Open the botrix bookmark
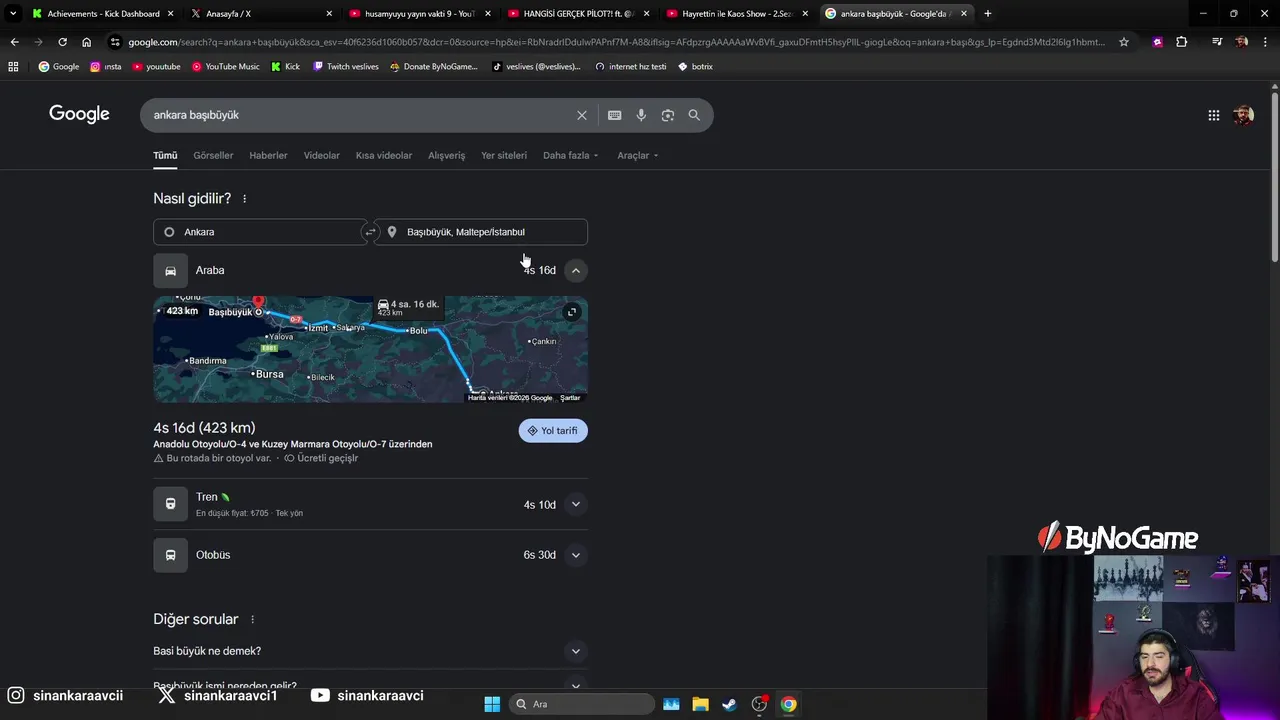 pos(695,67)
